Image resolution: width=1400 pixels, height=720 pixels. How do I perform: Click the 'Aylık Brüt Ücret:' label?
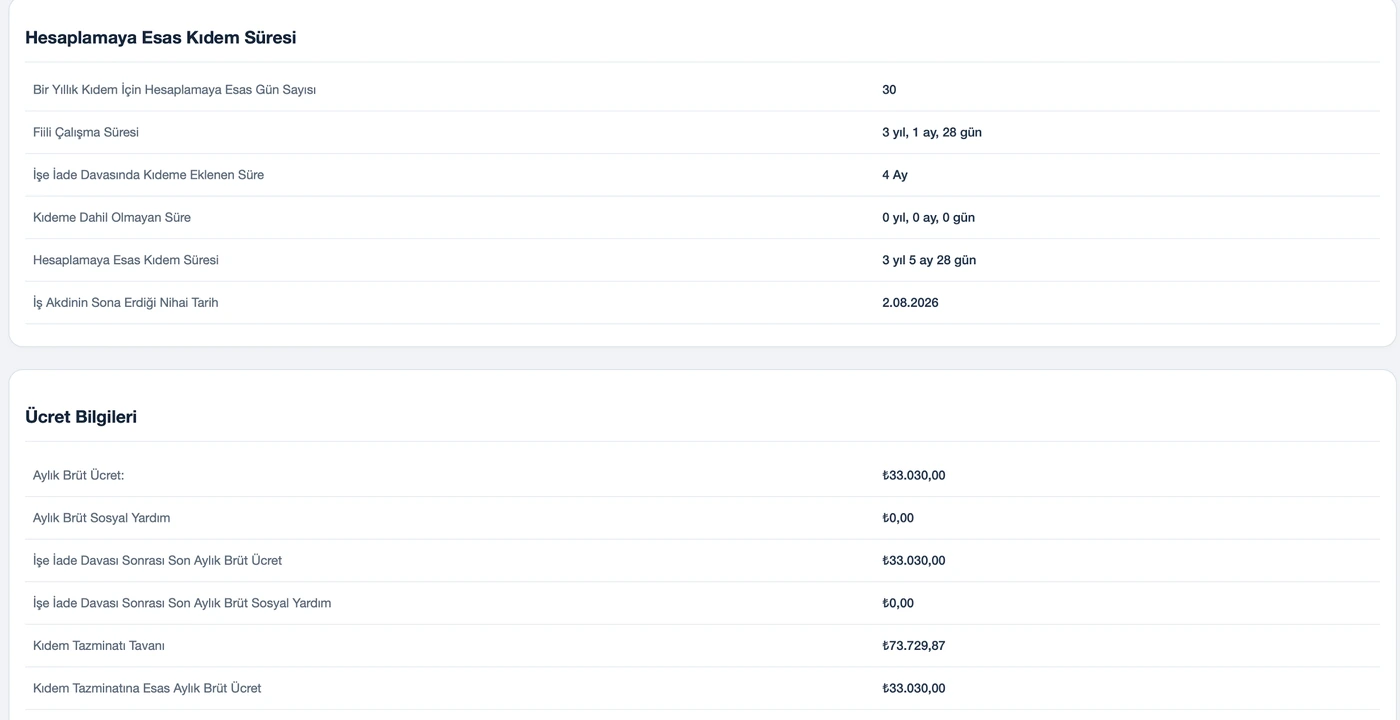point(79,475)
